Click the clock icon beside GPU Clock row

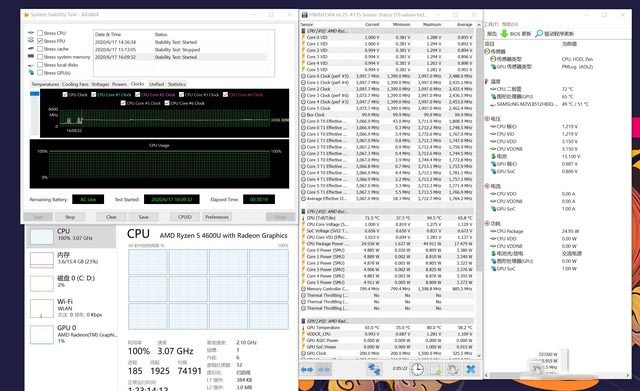coord(303,353)
